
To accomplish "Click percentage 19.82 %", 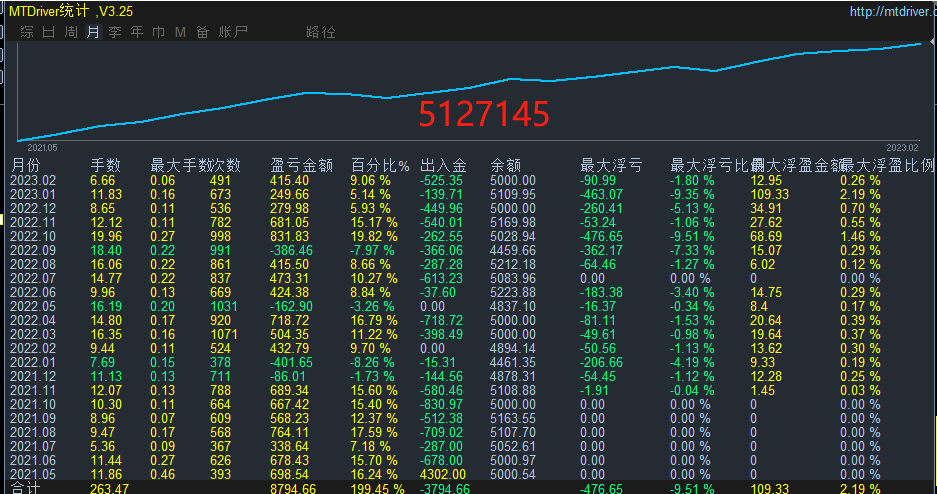I will click(x=374, y=237).
